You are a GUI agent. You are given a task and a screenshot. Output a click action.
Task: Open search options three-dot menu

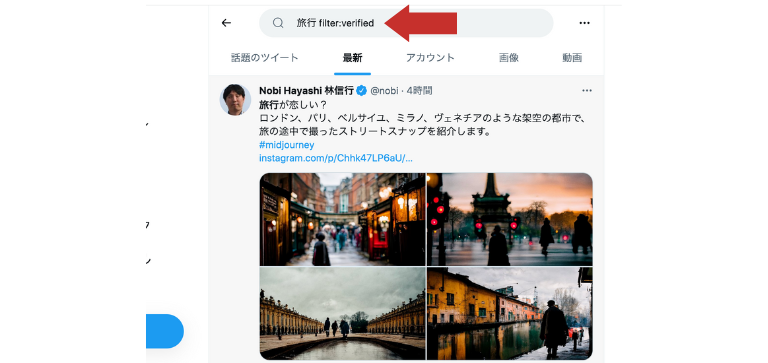coord(584,23)
